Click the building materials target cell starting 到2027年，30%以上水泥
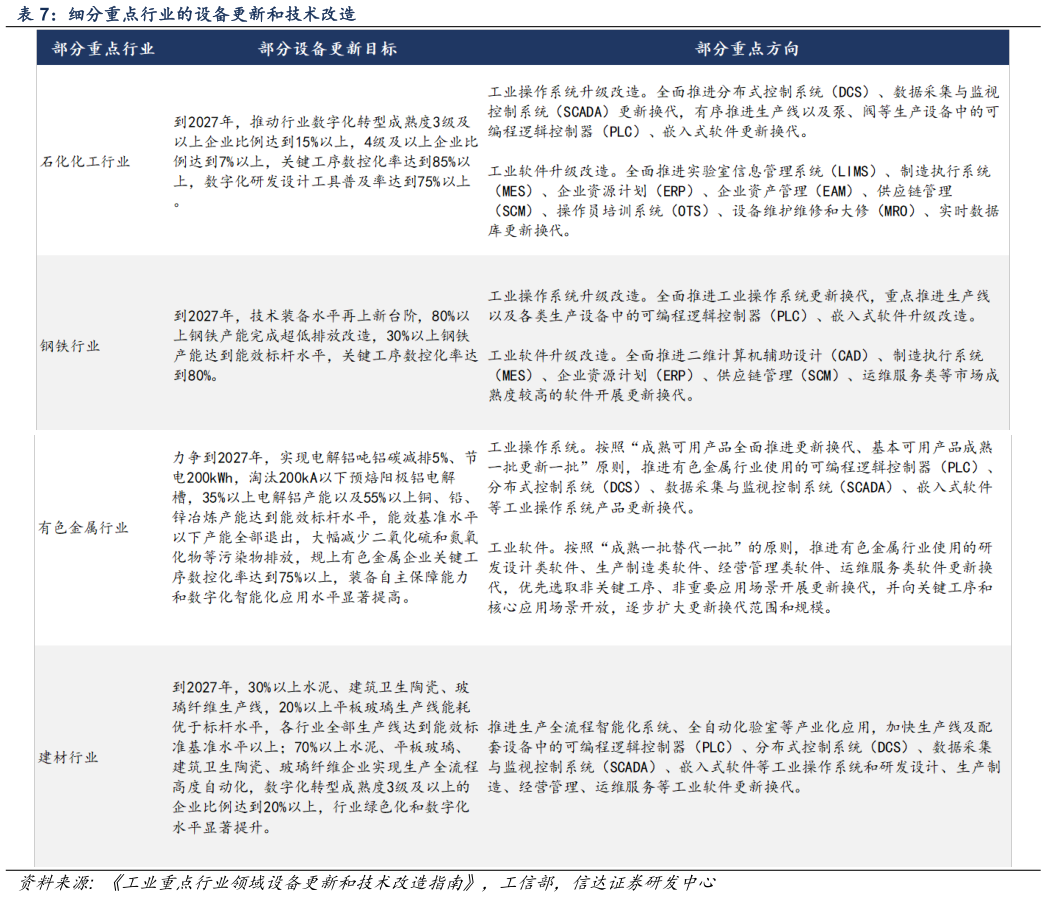Image resolution: width=1046 pixels, height=897 pixels. (326, 757)
